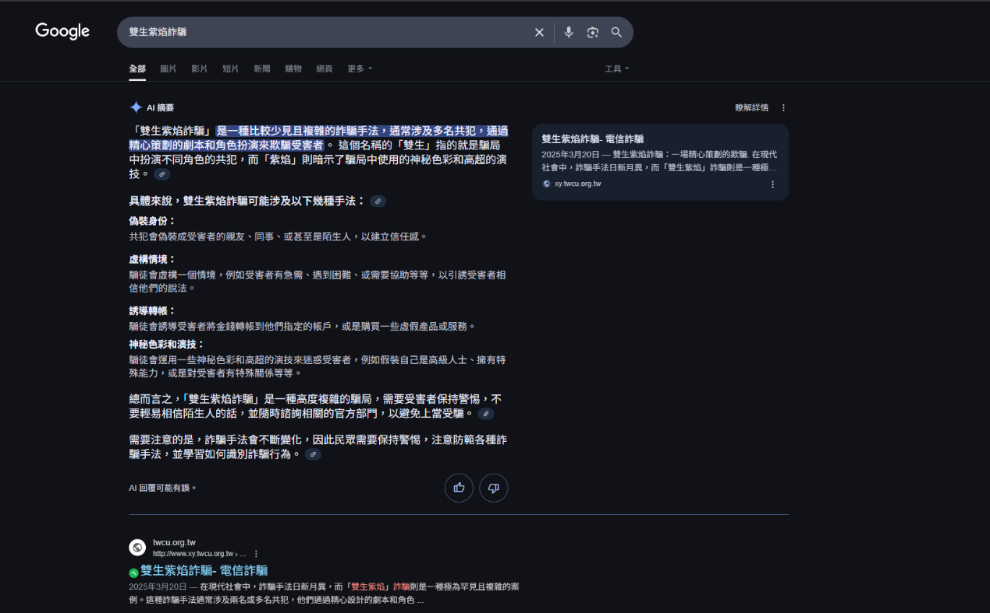Screen dimensions: 990x613
Task: Give the AI overview a thumbs down
Action: pos(494,488)
